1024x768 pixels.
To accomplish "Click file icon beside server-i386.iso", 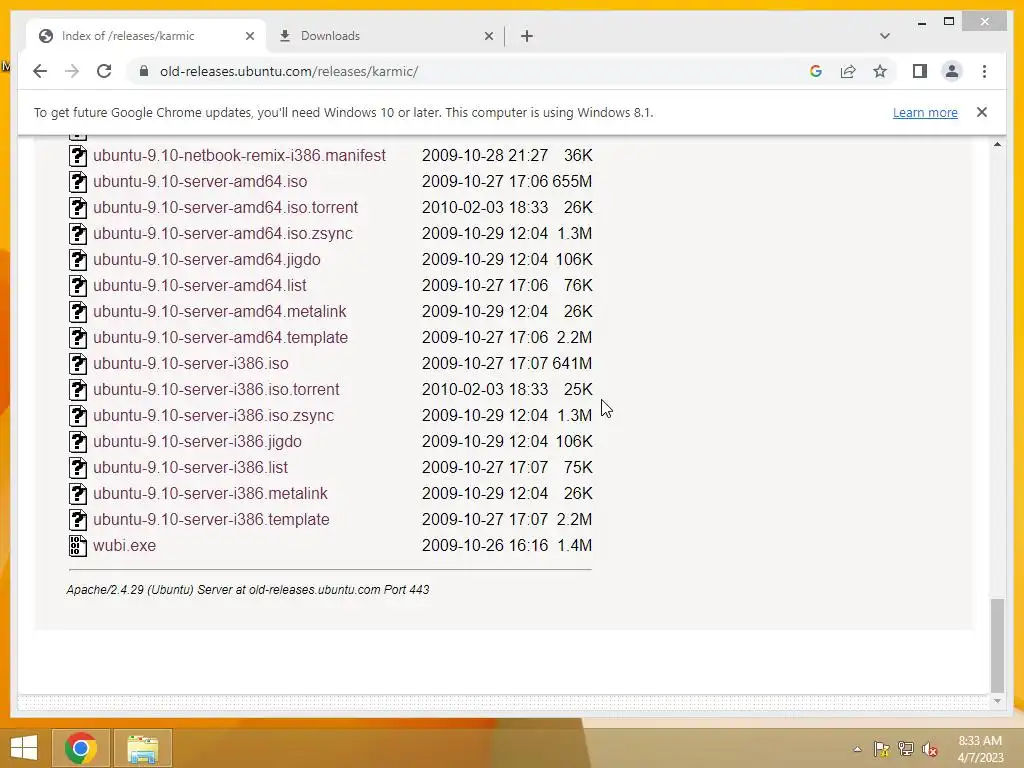I will (78, 363).
